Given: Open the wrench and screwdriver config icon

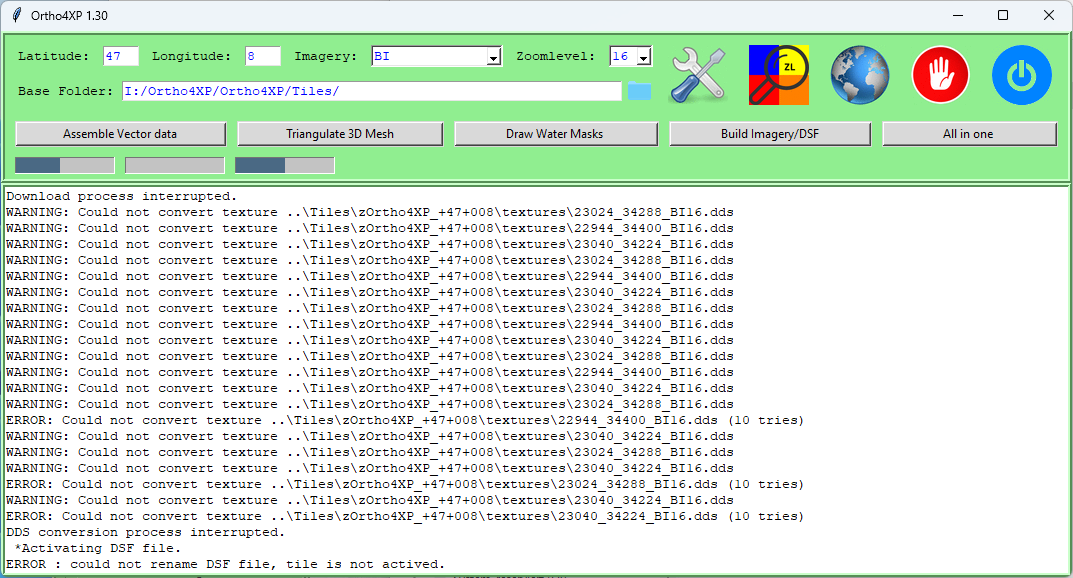Looking at the screenshot, I should [698, 75].
